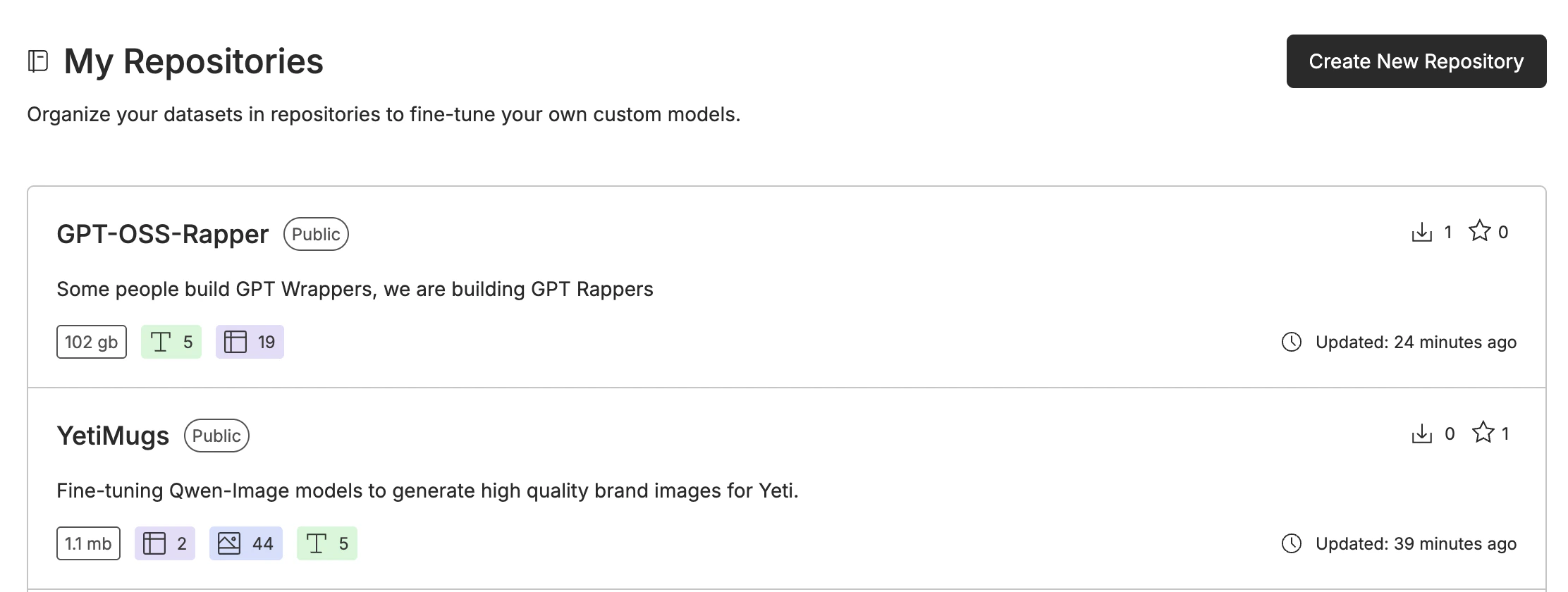Image resolution: width=1568 pixels, height=592 pixels.
Task: Toggle Public visibility on YetiMugs
Action: click(x=216, y=435)
